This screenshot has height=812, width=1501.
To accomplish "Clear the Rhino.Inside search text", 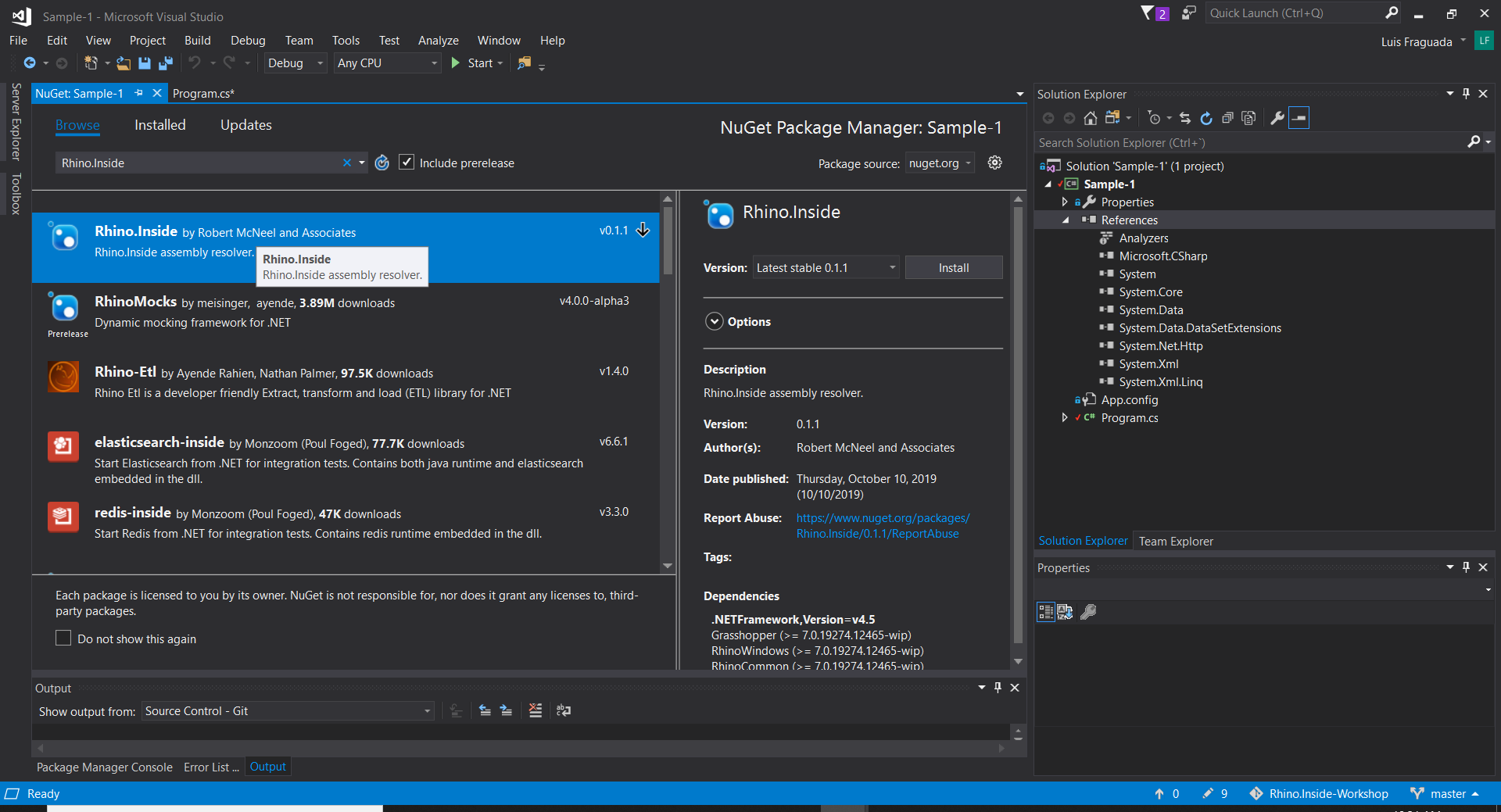I will pyautogui.click(x=347, y=163).
